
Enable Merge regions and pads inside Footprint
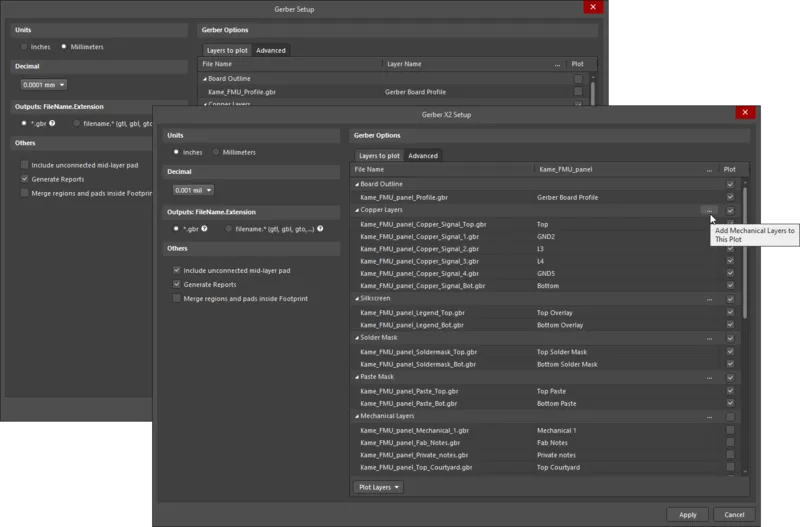click(177, 298)
